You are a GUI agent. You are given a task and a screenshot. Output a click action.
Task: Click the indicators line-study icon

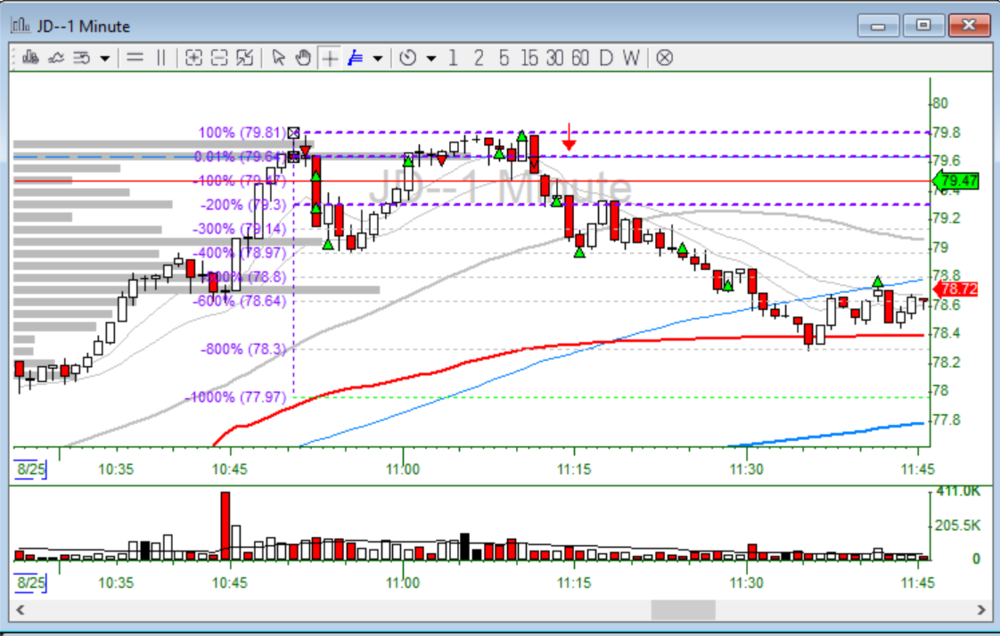[57, 58]
